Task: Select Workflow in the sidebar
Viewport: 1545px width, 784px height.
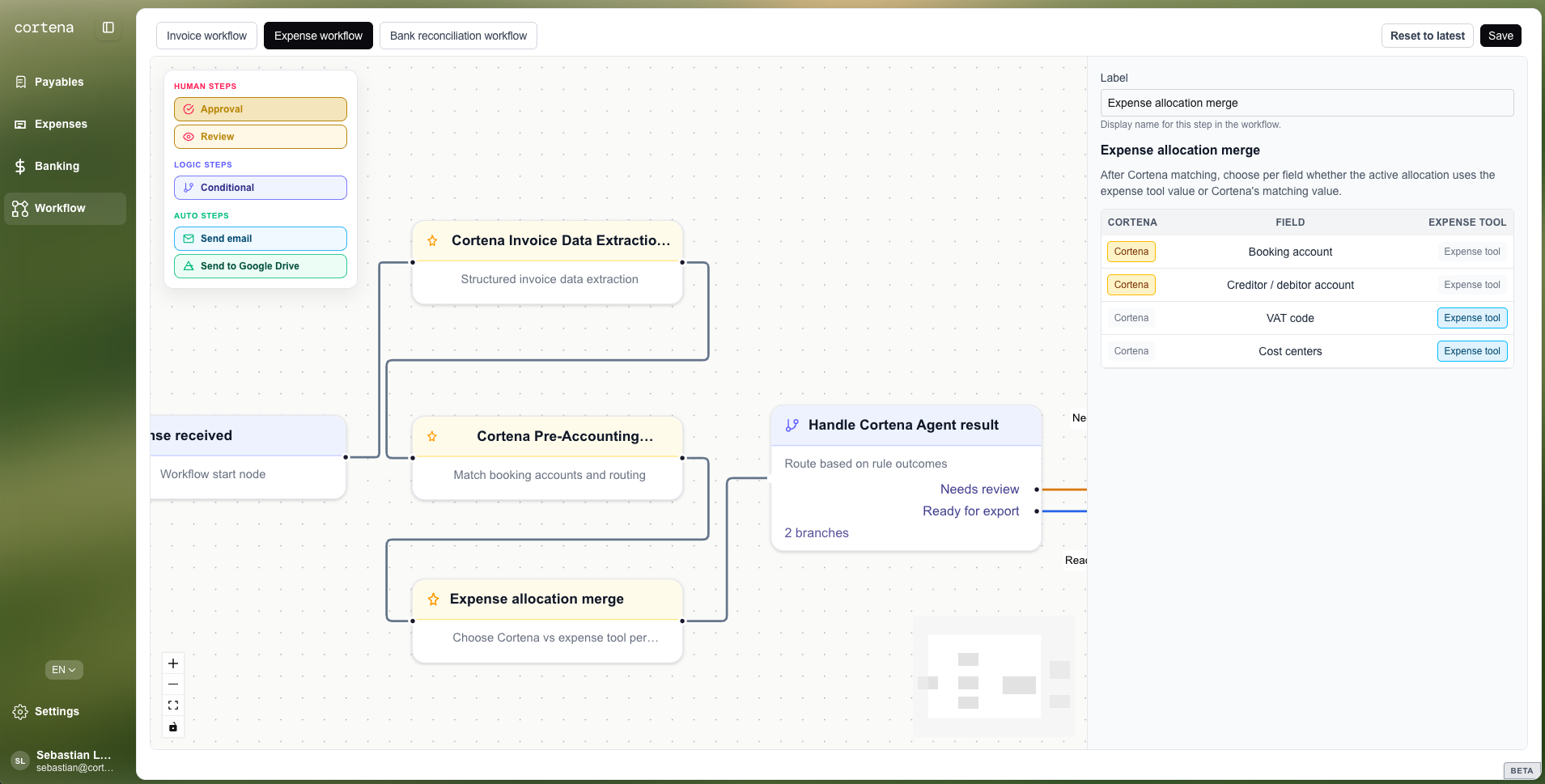Action: (65, 208)
